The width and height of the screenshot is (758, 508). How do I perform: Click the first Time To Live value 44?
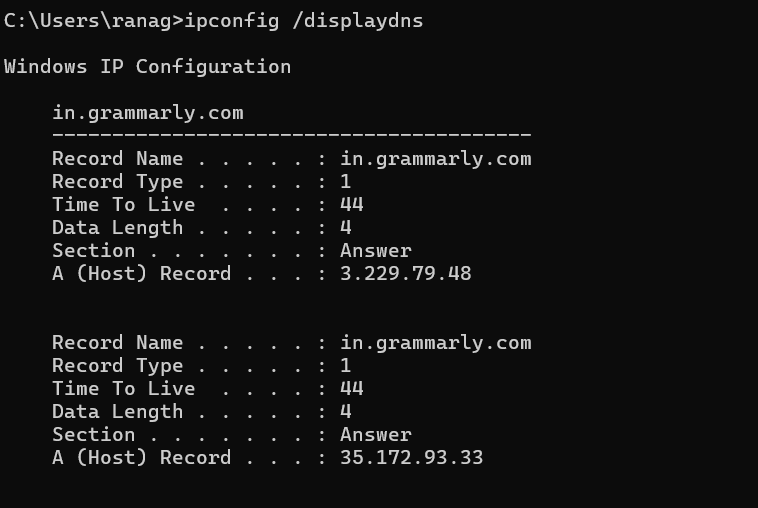[352, 205]
